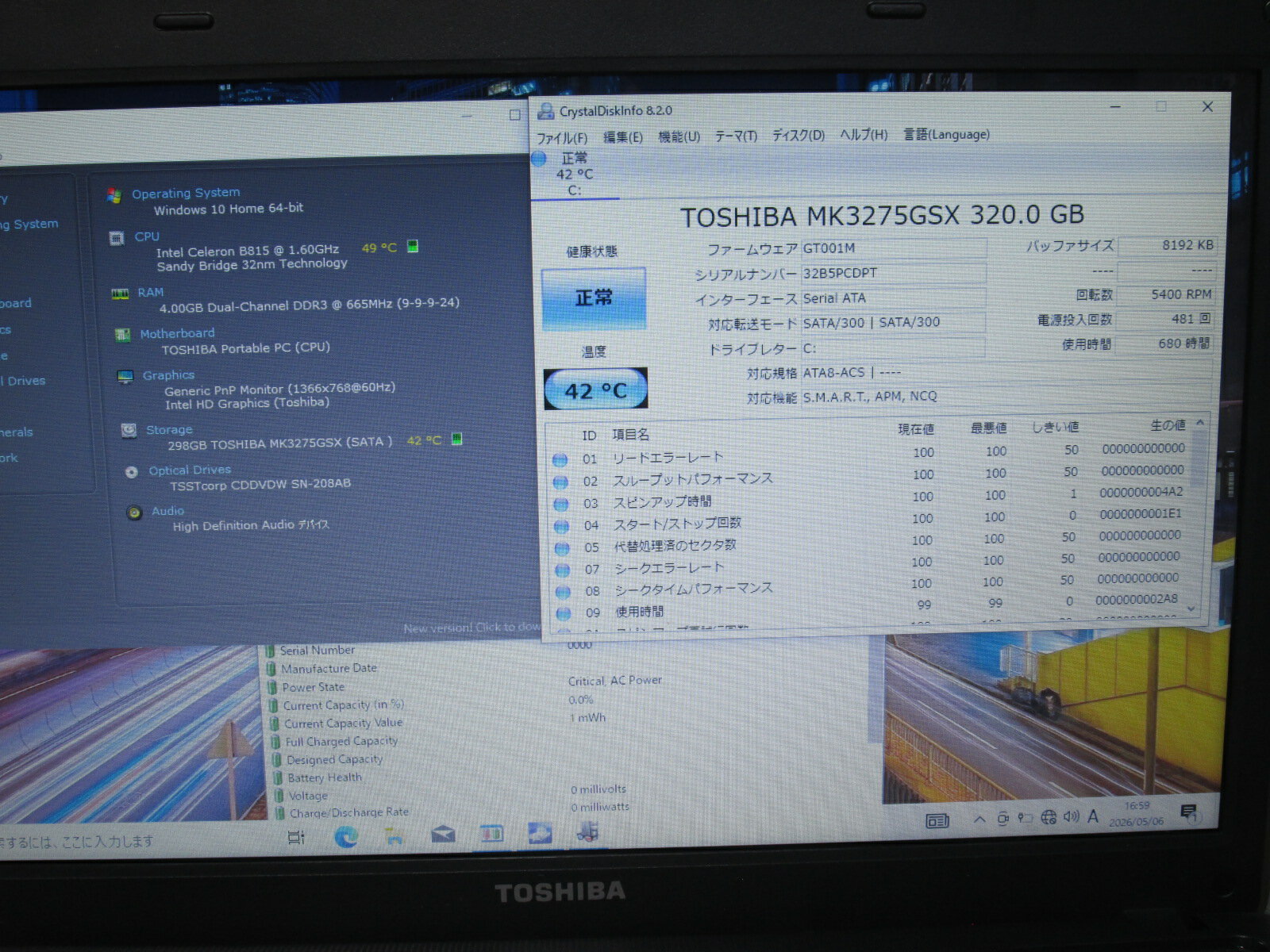Select the C: disk status indicator at top
The height and width of the screenshot is (952, 1270).
[574, 175]
